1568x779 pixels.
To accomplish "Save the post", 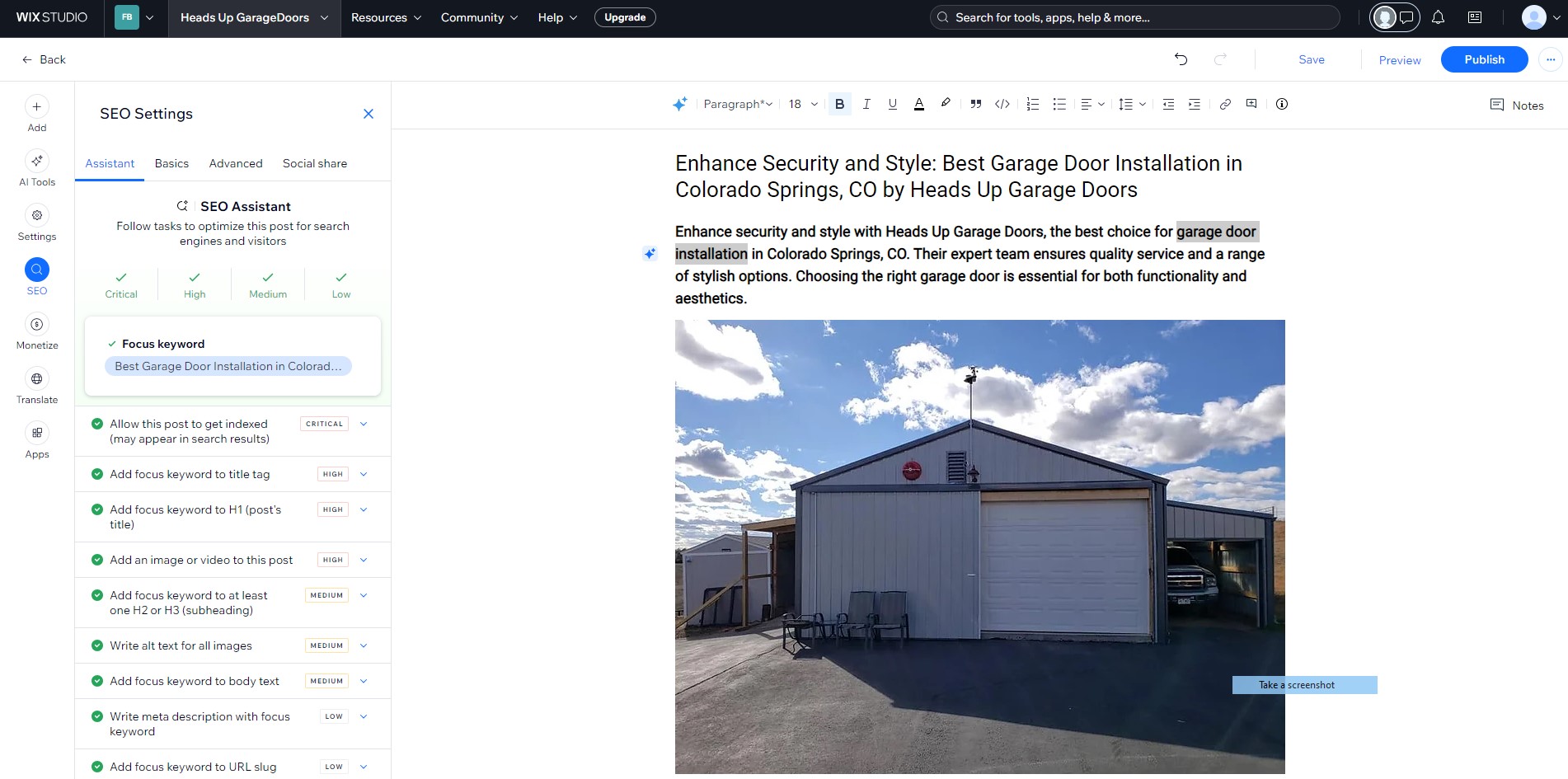I will coord(1311,59).
